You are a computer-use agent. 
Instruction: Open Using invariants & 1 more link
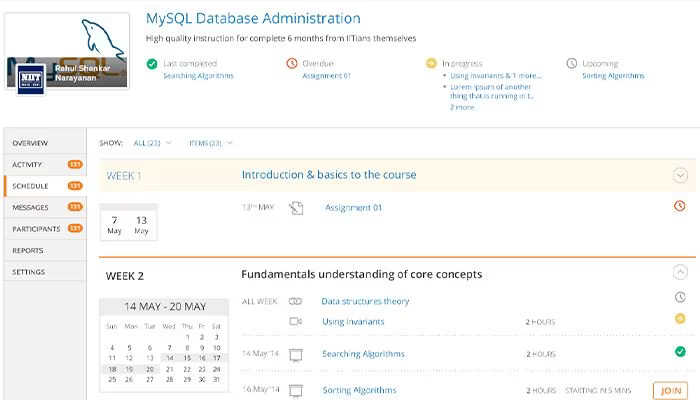[x=495, y=75]
